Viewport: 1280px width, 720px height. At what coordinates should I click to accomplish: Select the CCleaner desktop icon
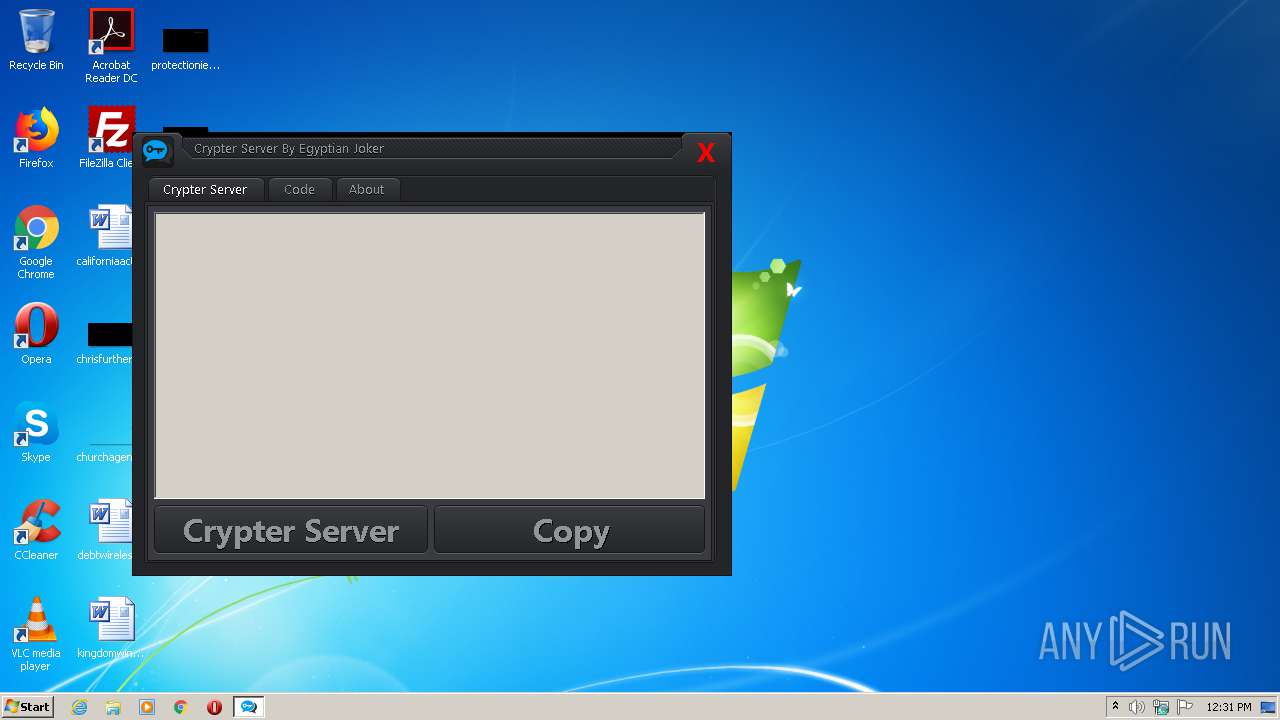[36, 530]
